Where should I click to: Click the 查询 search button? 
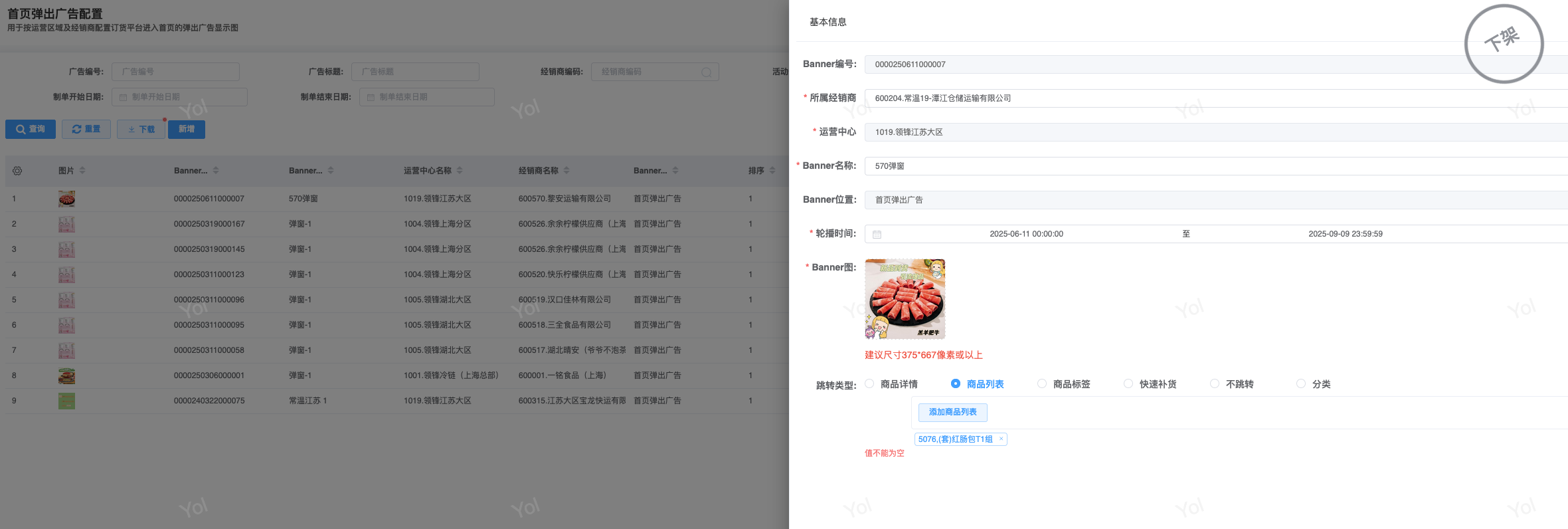coord(31,129)
